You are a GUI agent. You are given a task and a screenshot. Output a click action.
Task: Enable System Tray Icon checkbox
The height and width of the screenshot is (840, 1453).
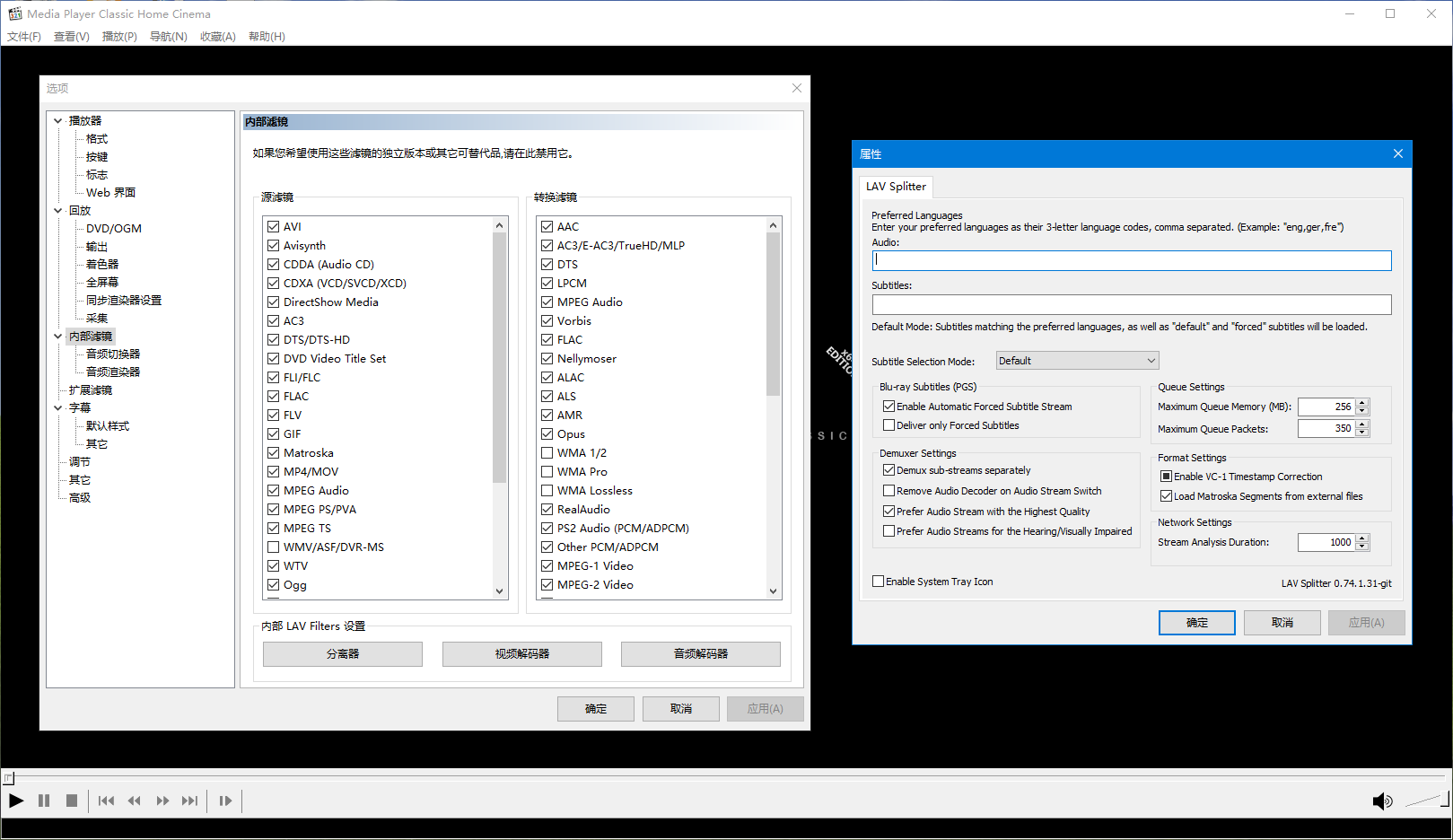878,582
